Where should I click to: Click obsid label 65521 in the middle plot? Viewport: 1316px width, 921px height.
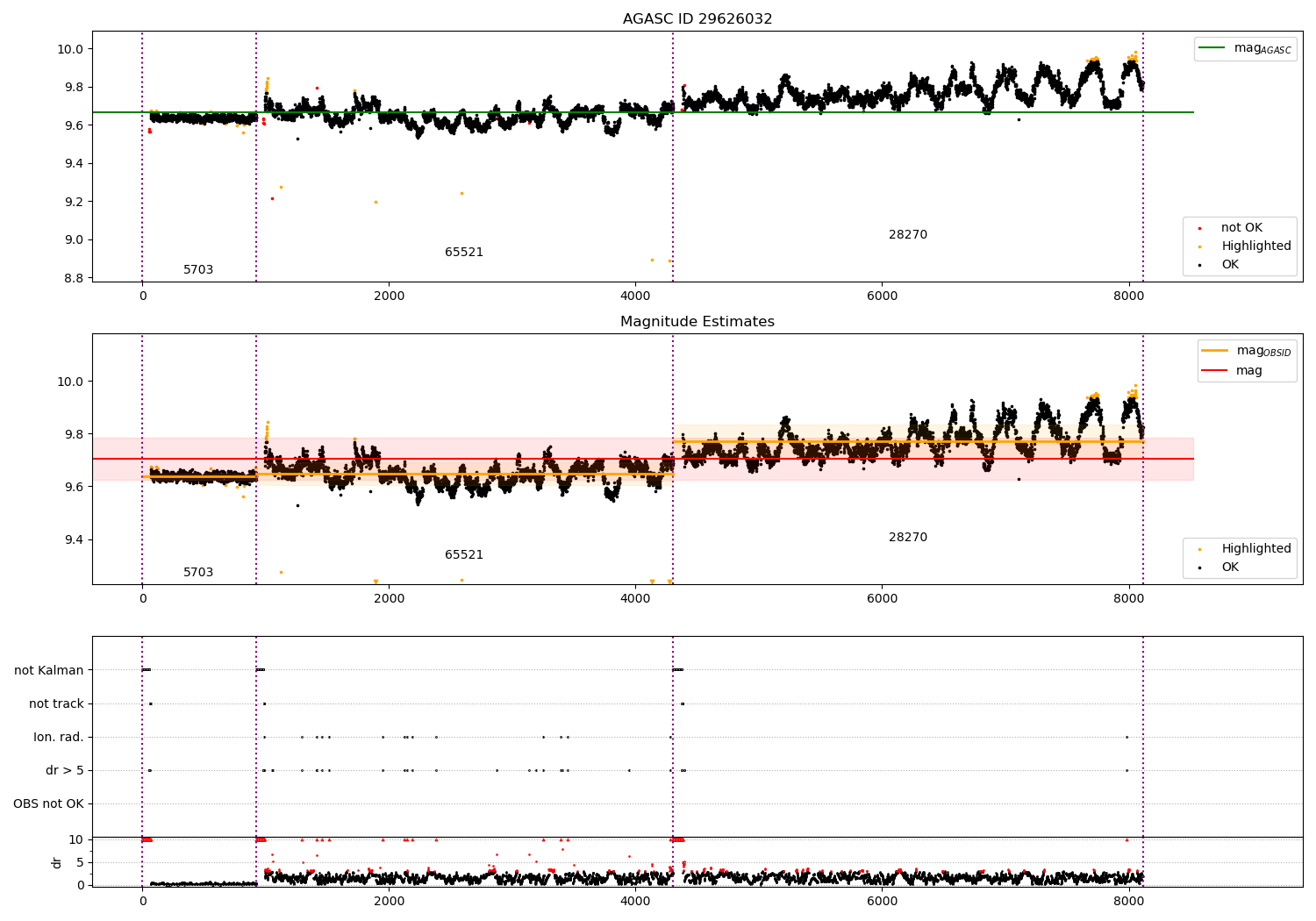point(464,555)
